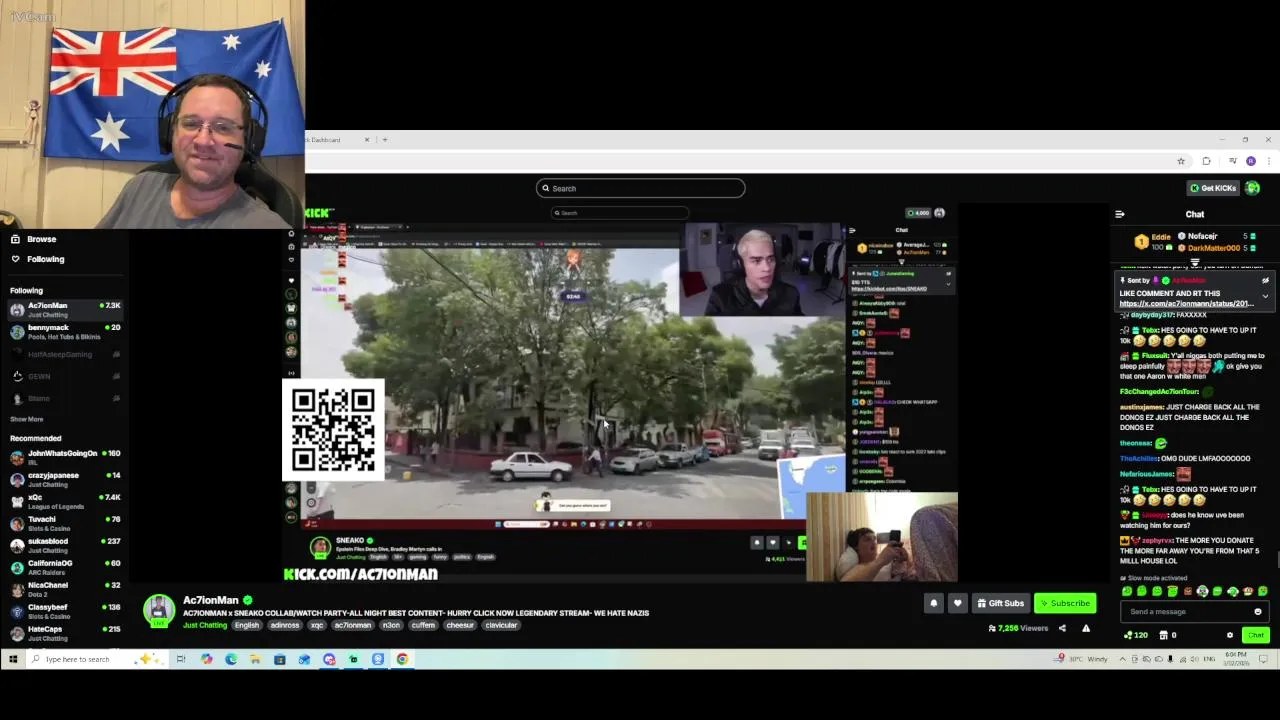Open Google Chrome from the taskbar
The width and height of the screenshot is (1280, 720).
[402, 659]
